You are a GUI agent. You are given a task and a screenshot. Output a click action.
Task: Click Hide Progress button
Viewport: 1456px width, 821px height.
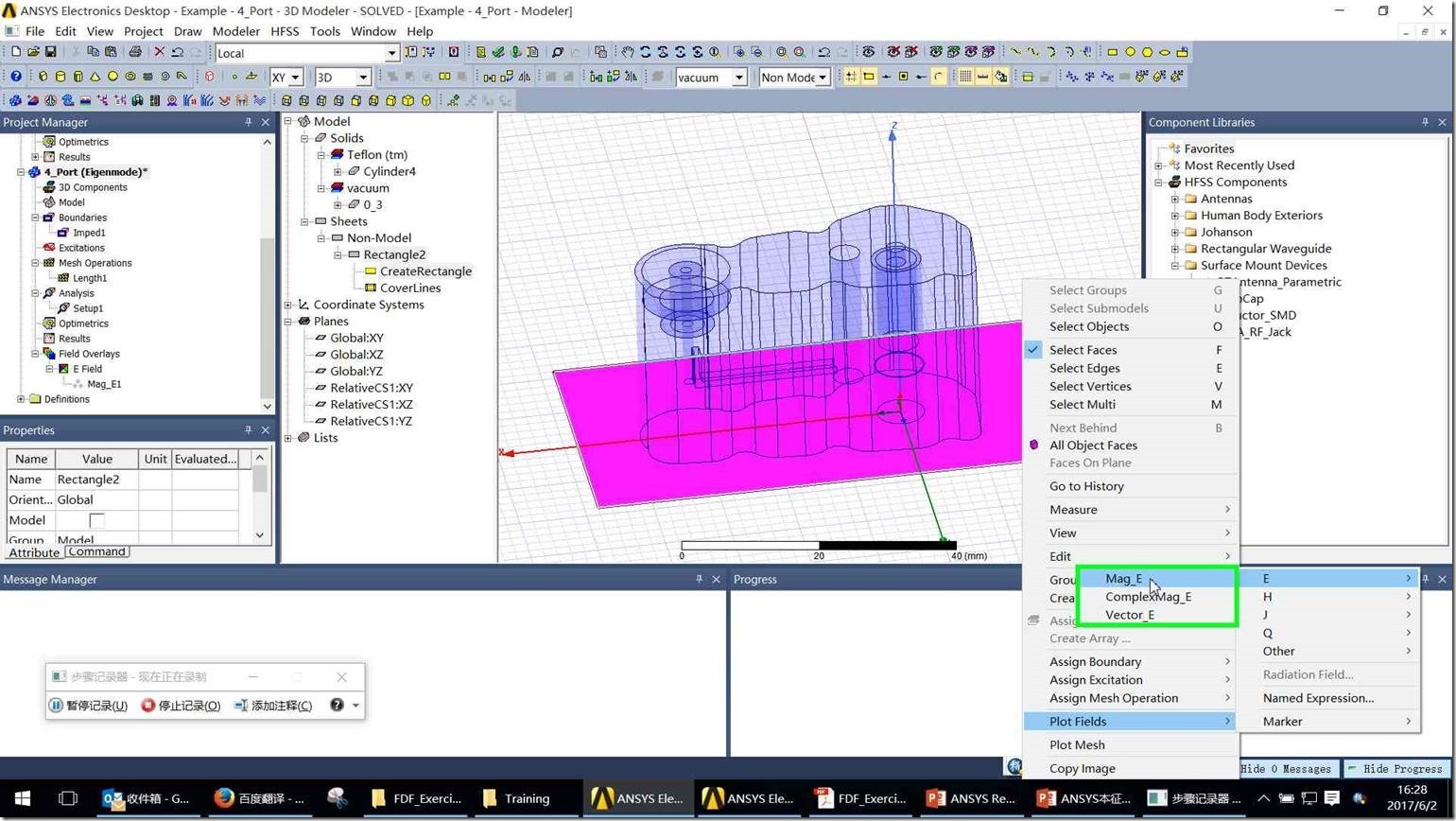pos(1395,769)
